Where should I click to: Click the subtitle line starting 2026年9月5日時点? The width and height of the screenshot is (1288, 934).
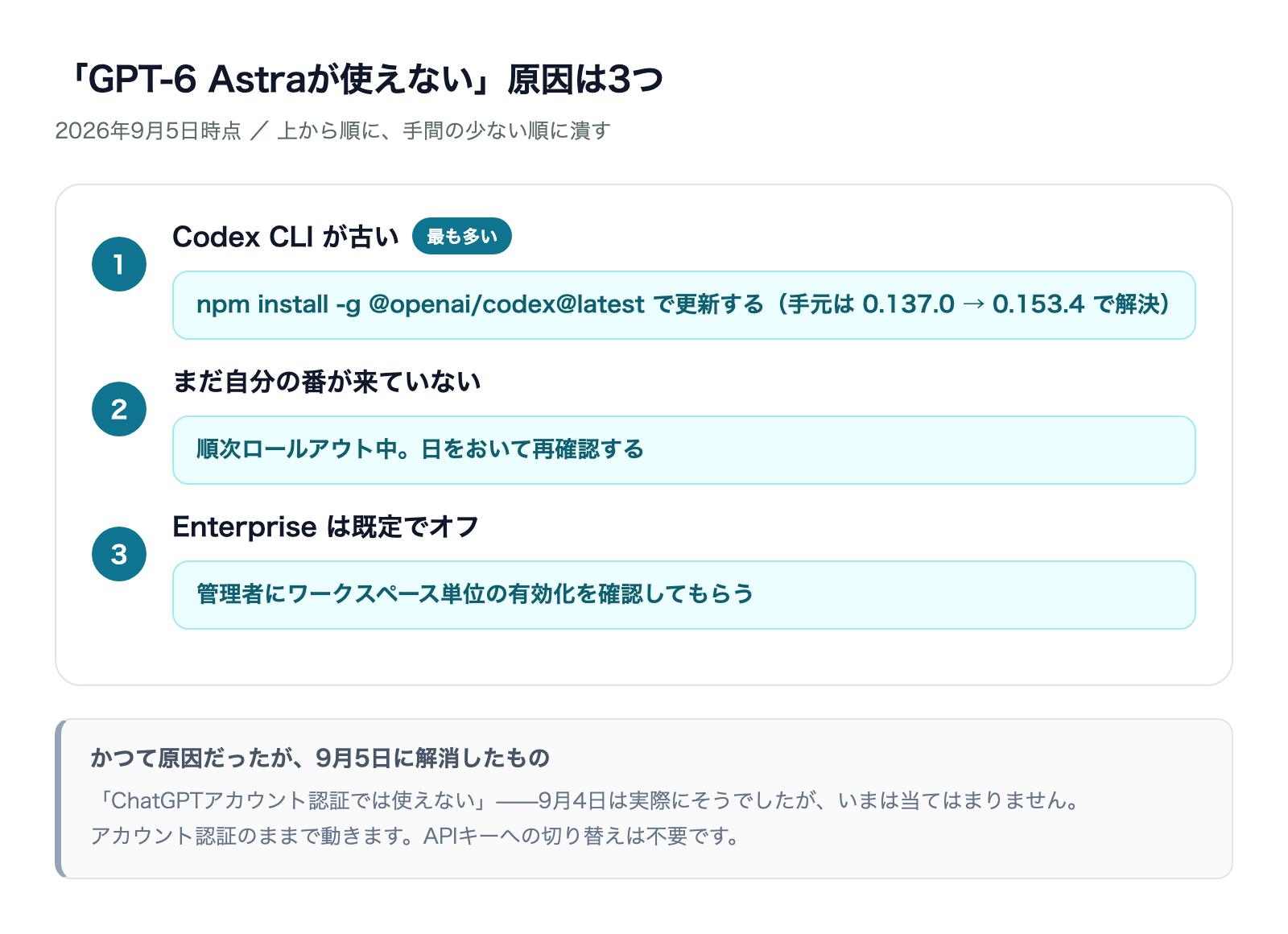point(332,130)
